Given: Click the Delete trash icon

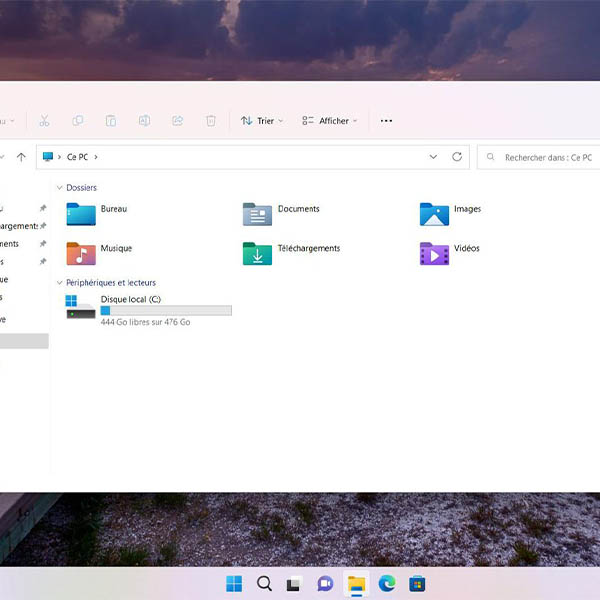Looking at the screenshot, I should [x=211, y=121].
